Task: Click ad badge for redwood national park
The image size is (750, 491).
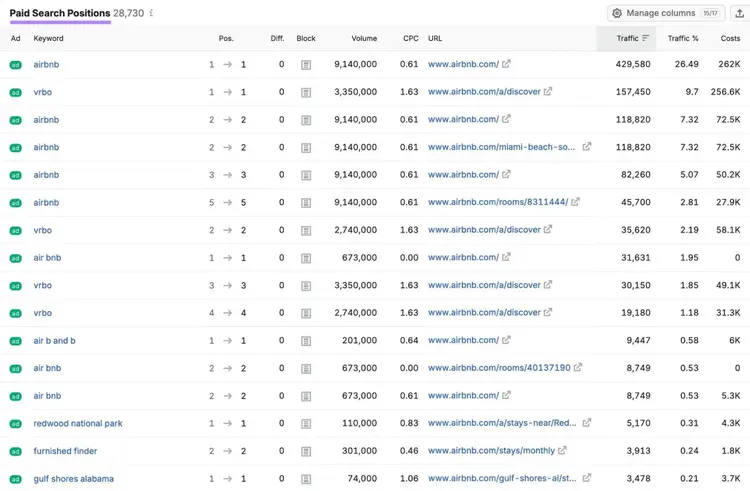Action: (x=15, y=424)
